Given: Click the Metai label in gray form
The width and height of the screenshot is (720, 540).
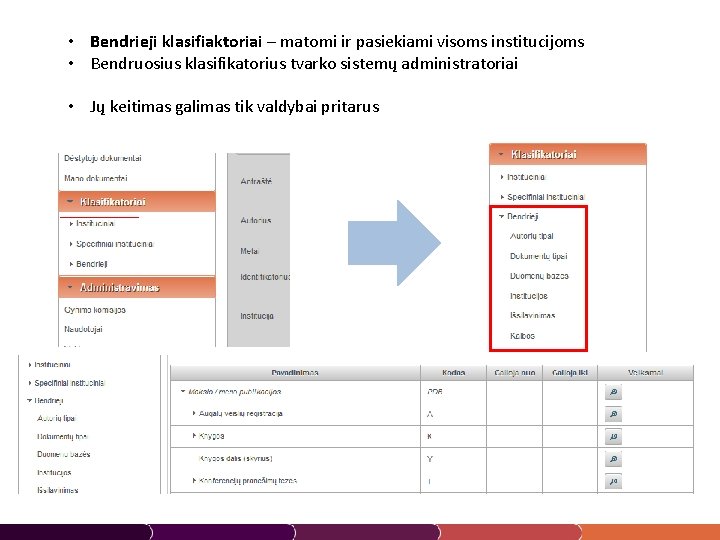Looking at the screenshot, I should pyautogui.click(x=249, y=251).
